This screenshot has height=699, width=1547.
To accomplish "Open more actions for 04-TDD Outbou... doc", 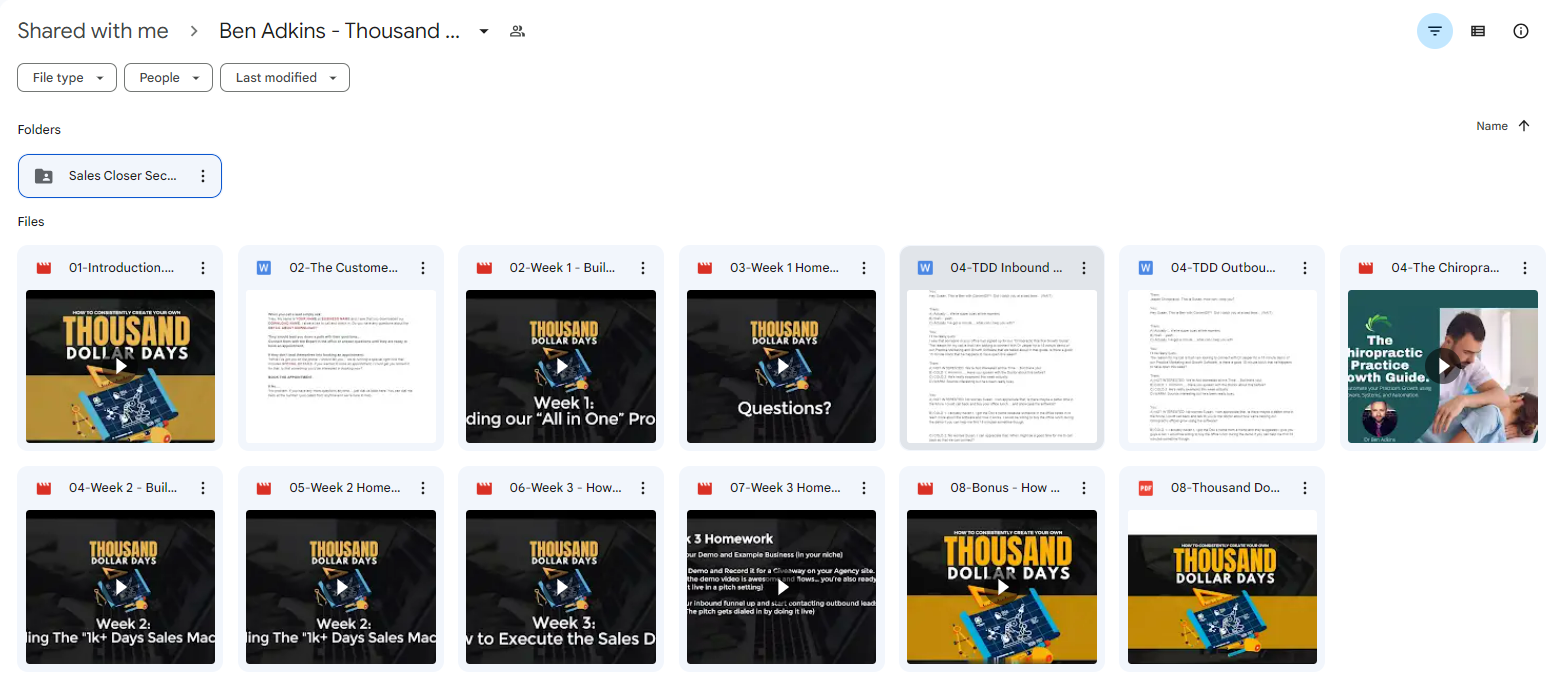I will point(1305,268).
